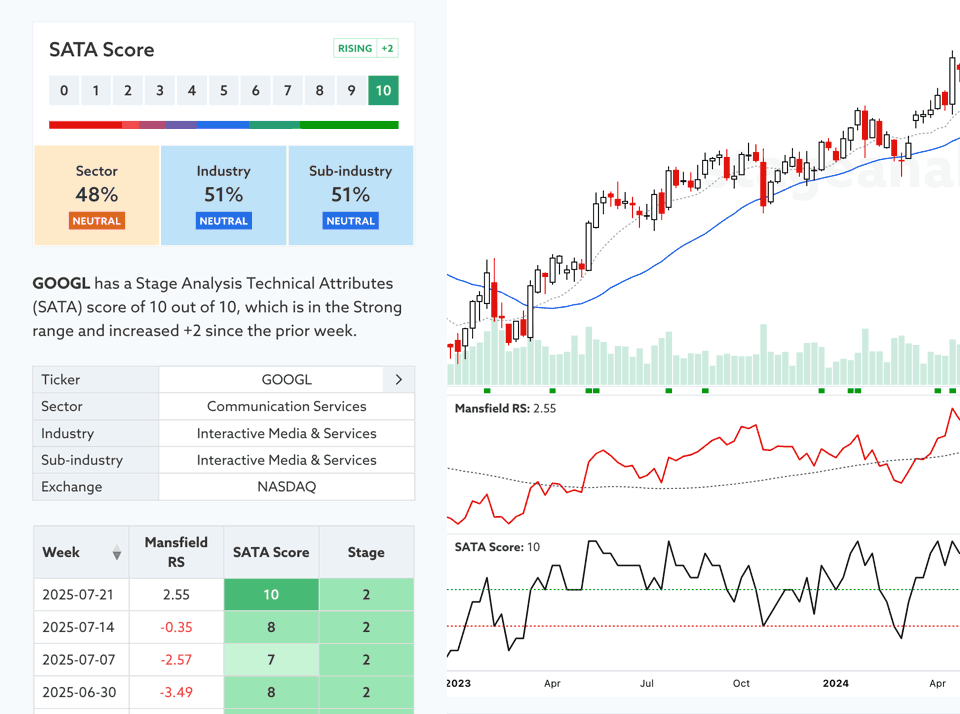
Task: Select the 2025-07-21 week row date
Action: (78, 594)
